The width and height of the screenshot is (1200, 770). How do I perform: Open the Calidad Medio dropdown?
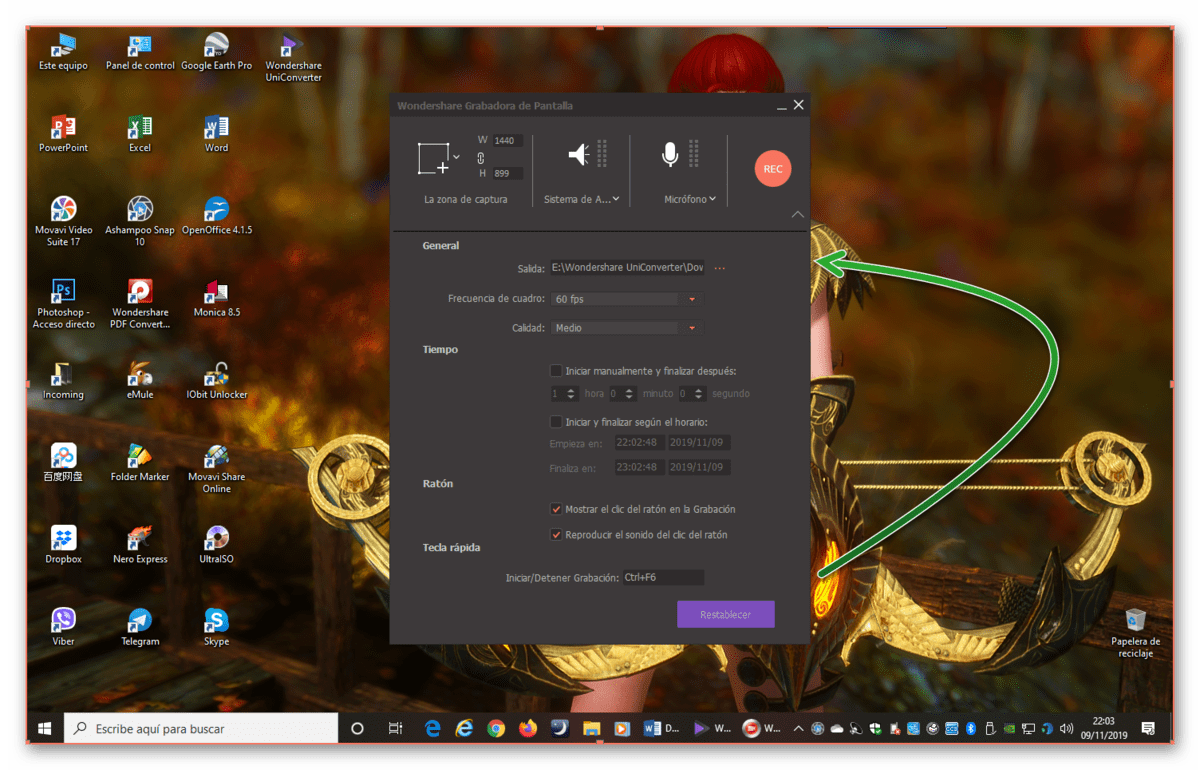(x=626, y=328)
